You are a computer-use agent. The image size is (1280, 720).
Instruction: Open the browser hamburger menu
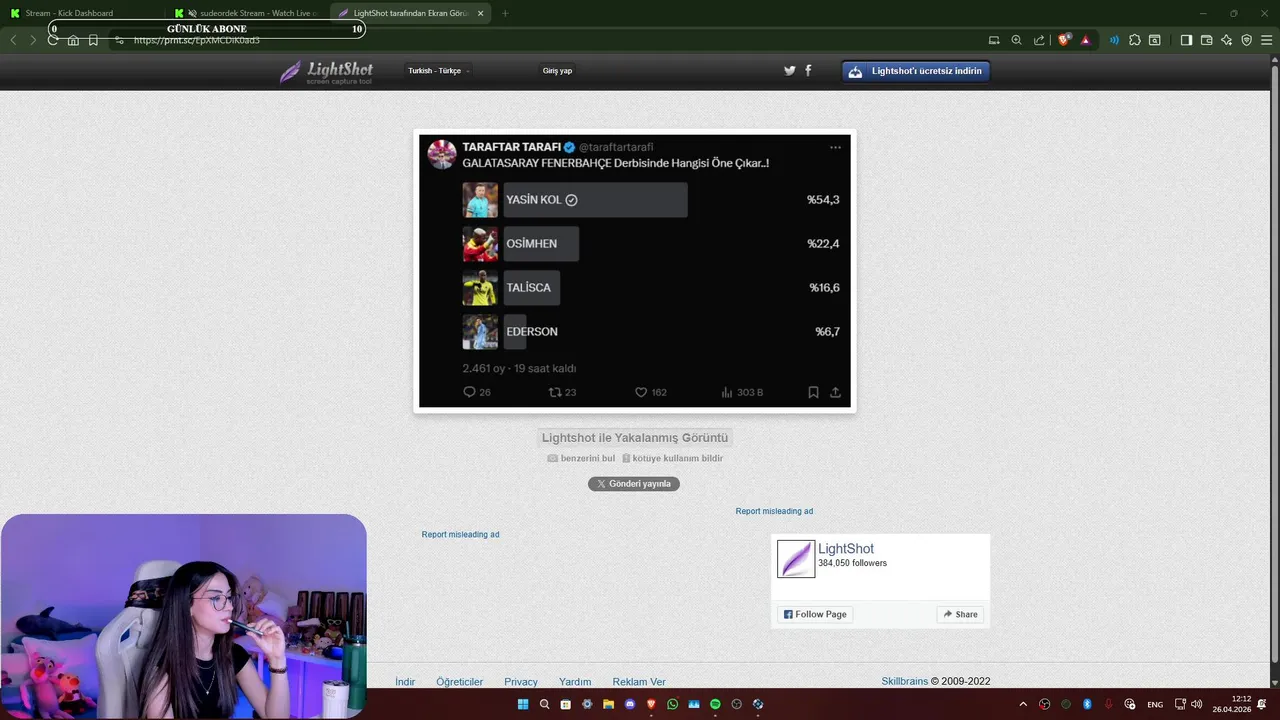pos(1266,40)
